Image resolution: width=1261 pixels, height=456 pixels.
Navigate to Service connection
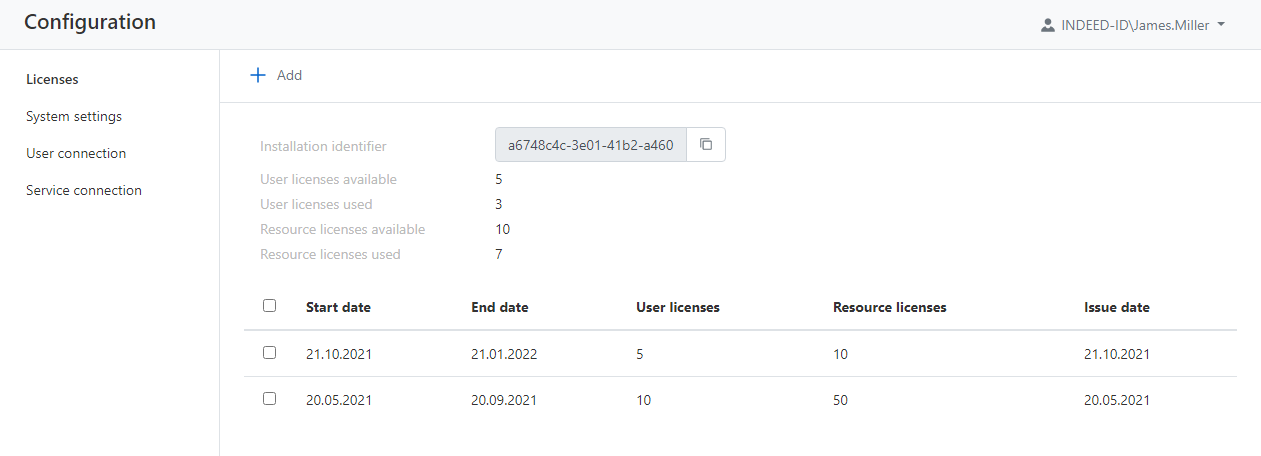[x=84, y=190]
